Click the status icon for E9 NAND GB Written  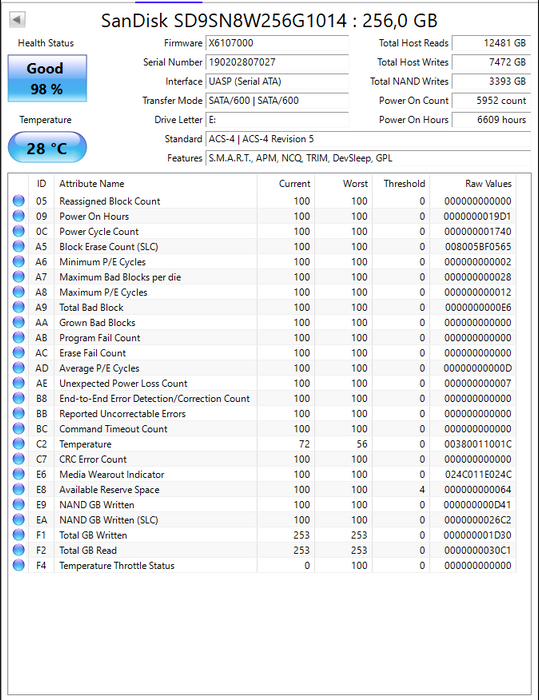coord(19,504)
